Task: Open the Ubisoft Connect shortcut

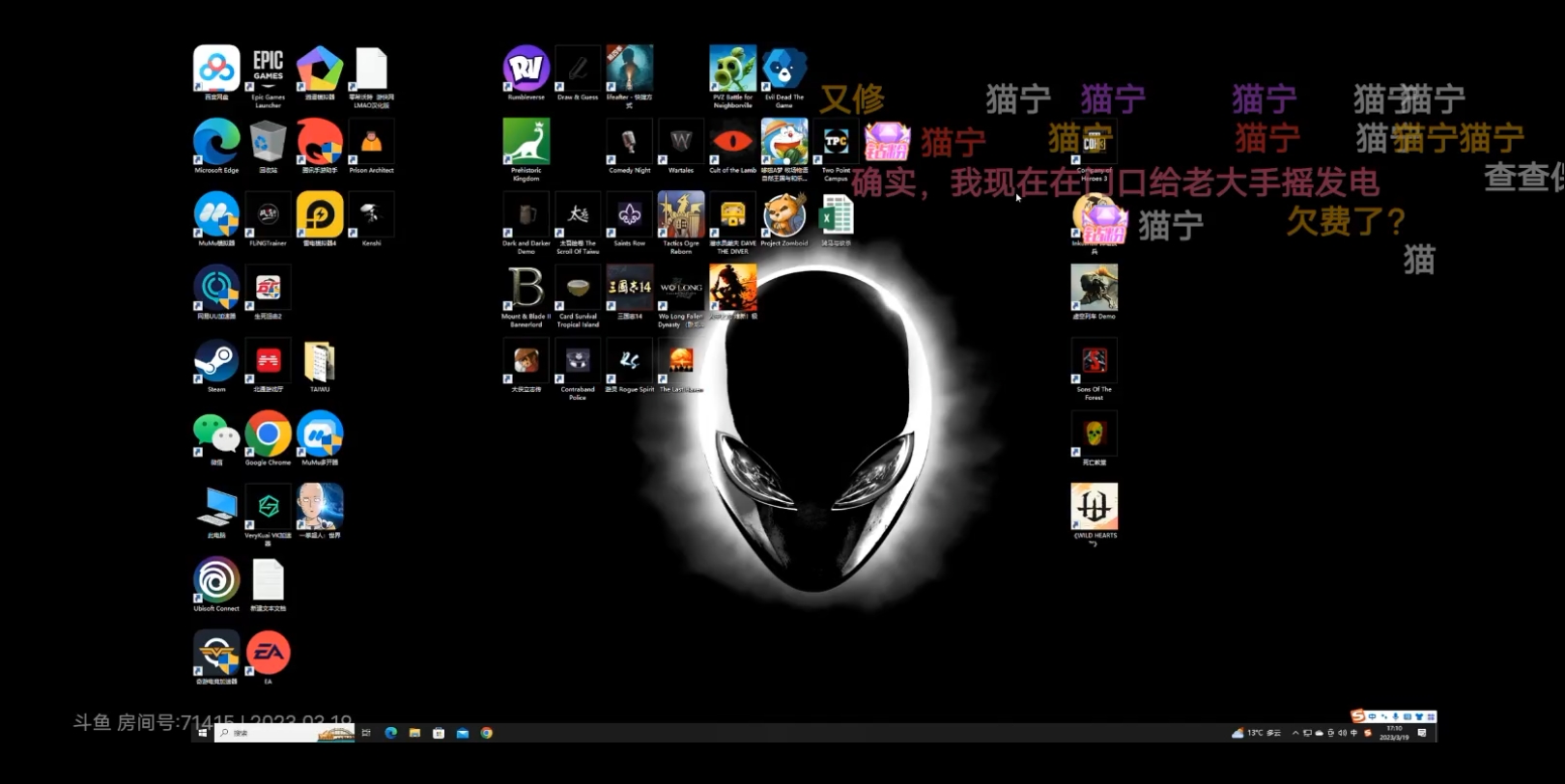Action: 216,584
